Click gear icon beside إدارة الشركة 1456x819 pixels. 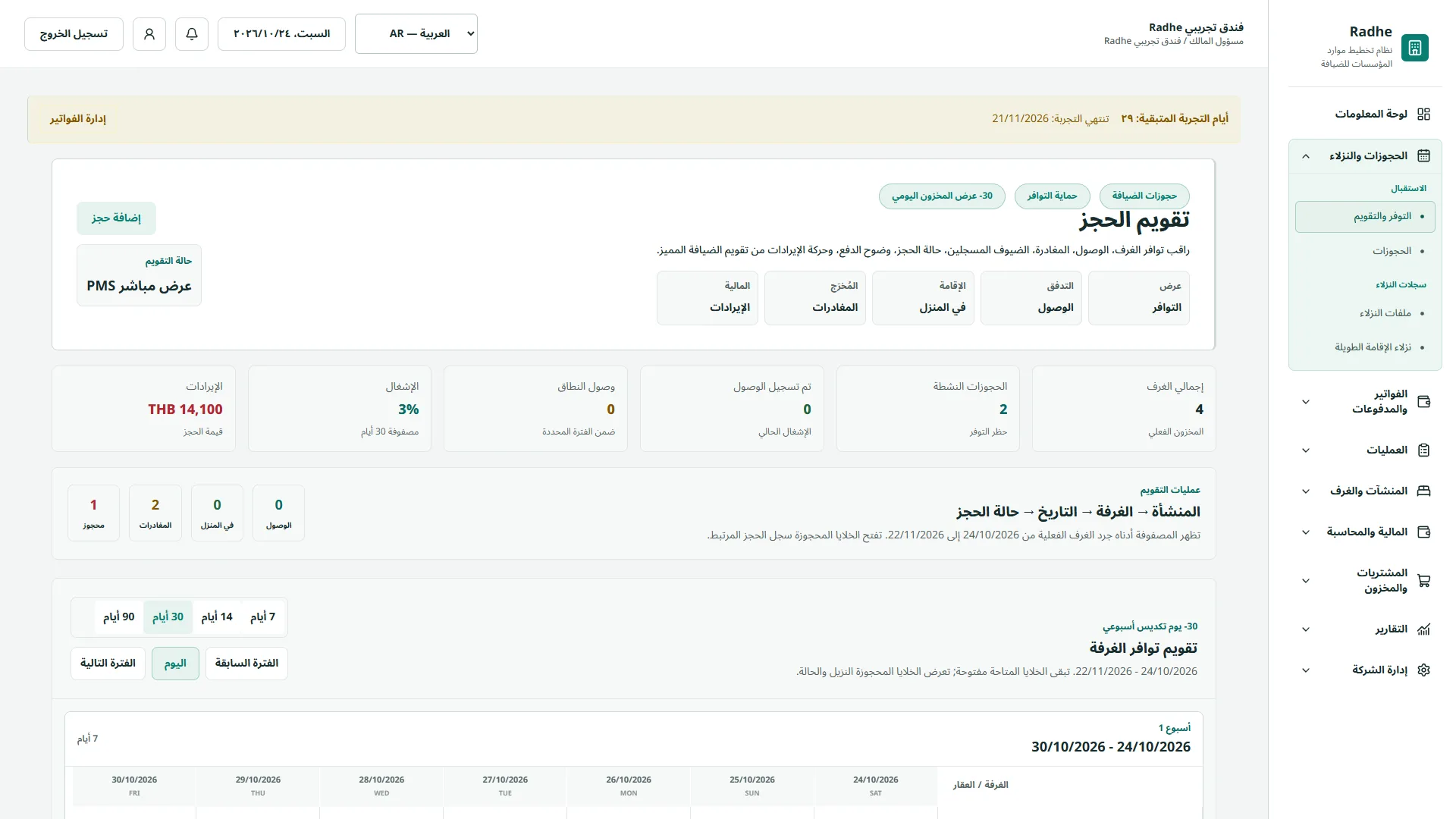tap(1423, 670)
